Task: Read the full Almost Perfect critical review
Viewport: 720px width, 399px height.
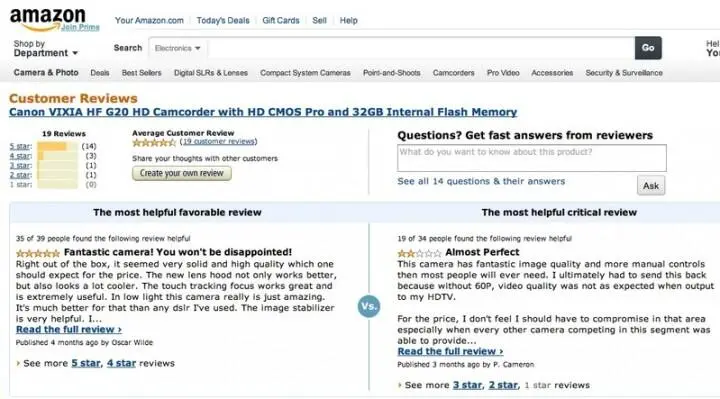Action: (450, 351)
